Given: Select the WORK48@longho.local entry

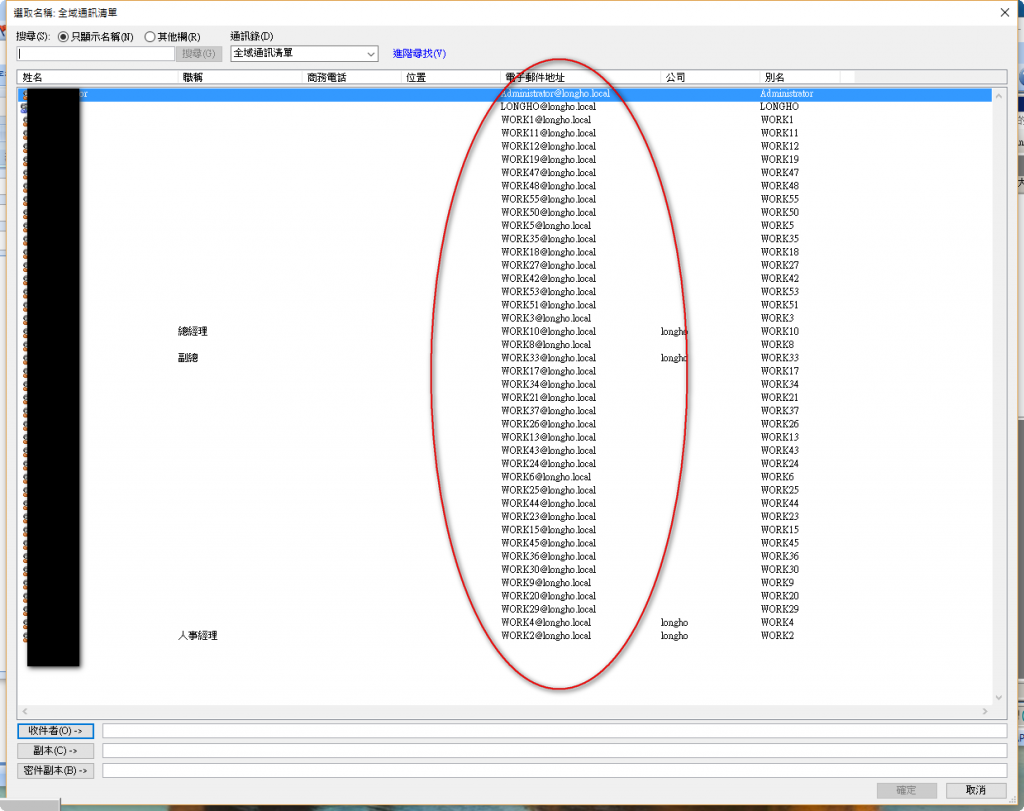Looking at the screenshot, I should 549,186.
